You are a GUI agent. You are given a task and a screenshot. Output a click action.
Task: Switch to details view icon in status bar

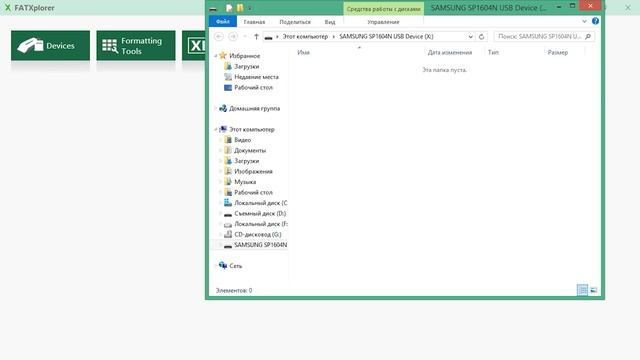click(x=582, y=290)
